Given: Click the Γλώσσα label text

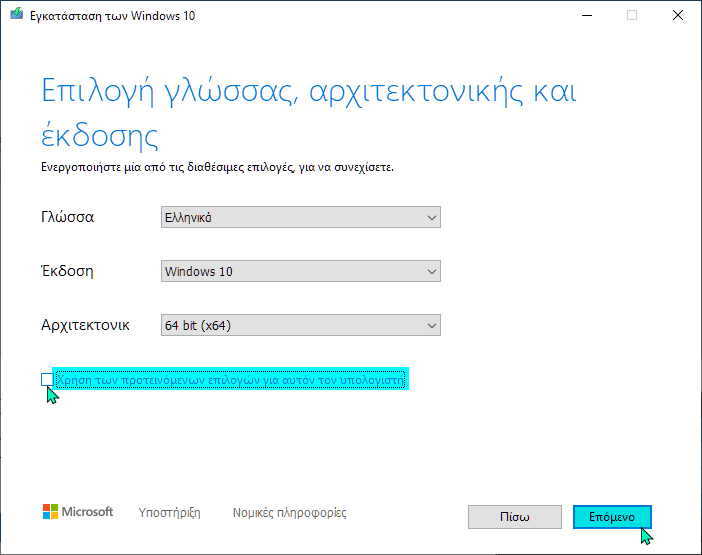Looking at the screenshot, I should (68, 218).
